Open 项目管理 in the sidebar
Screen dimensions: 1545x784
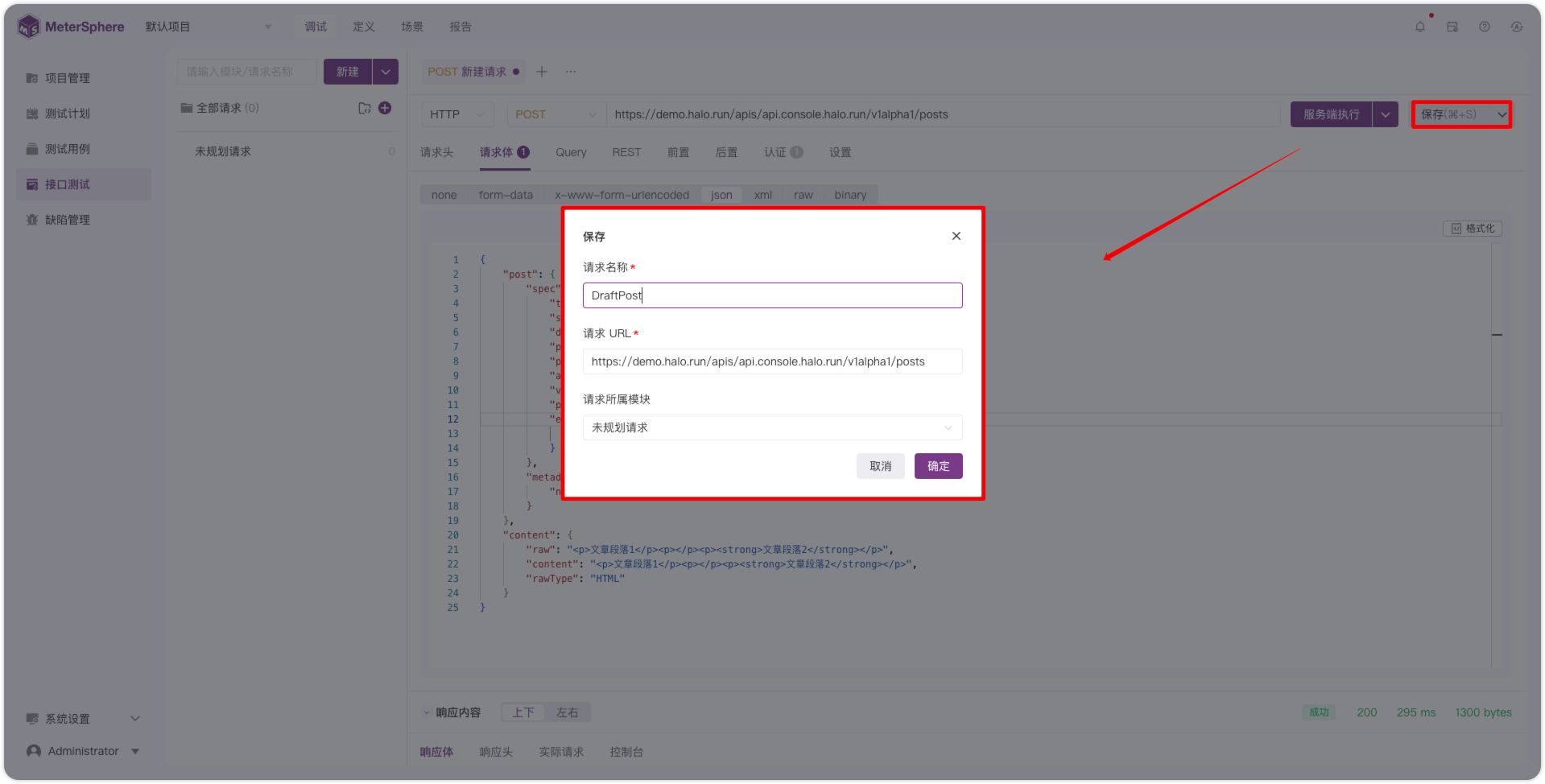pyautogui.click(x=84, y=78)
